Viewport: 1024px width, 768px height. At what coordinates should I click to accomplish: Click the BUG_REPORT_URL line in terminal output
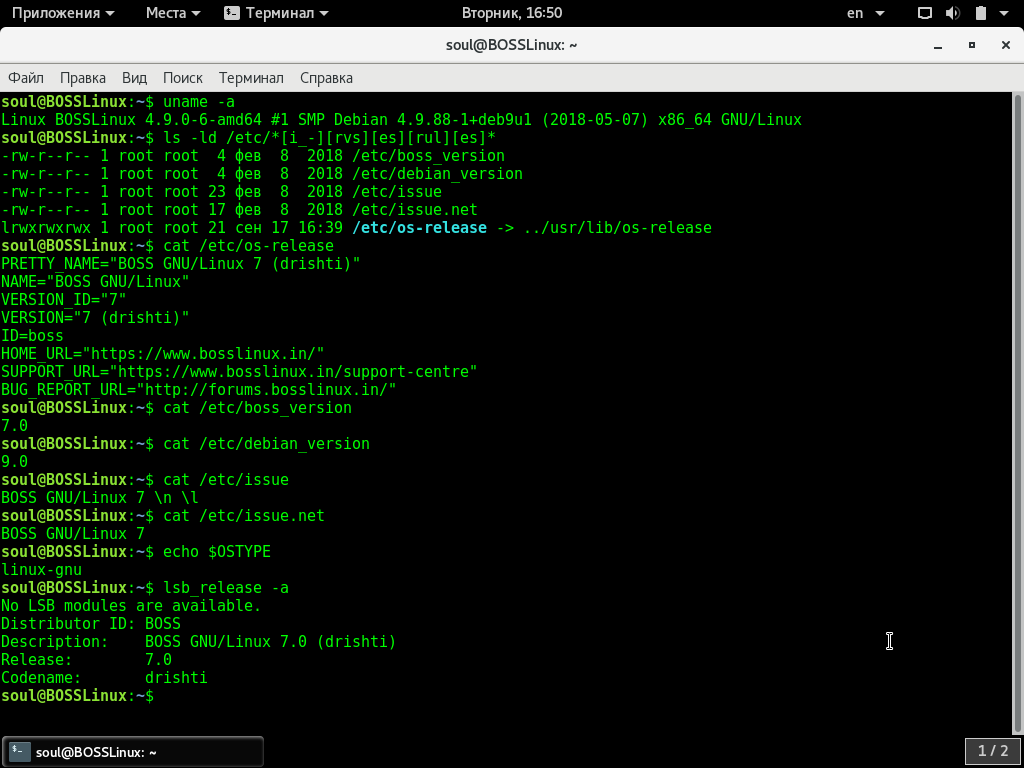click(x=199, y=390)
